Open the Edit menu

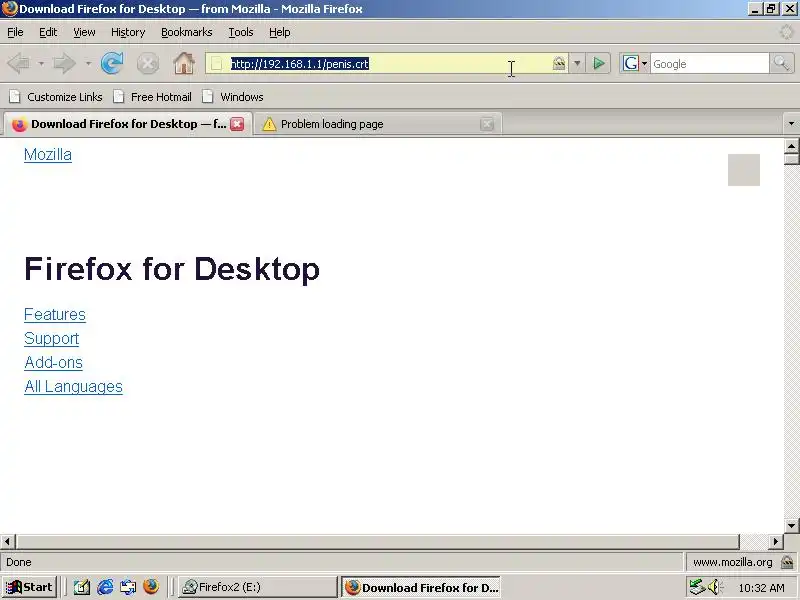[x=48, y=32]
